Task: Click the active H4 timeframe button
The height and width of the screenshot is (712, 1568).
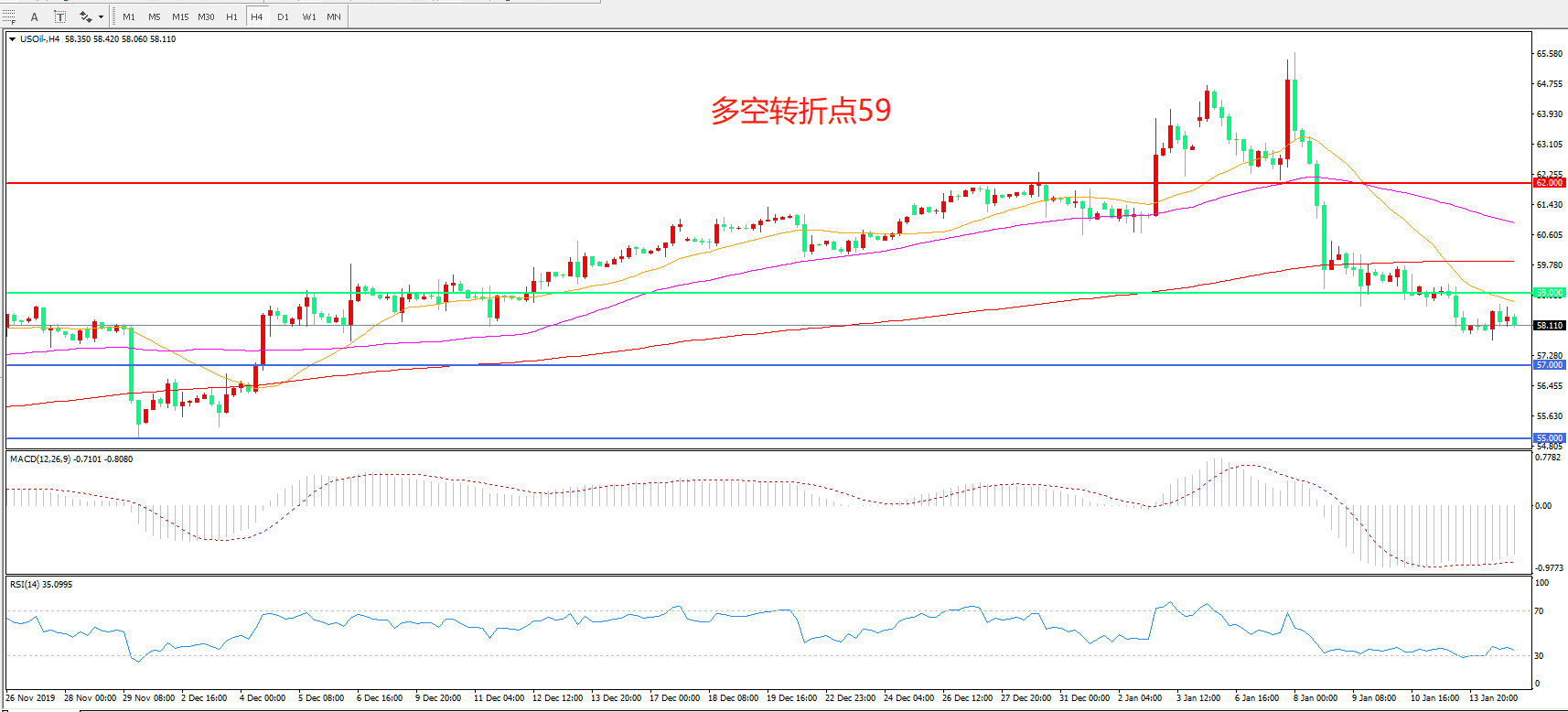Action: 257,16
